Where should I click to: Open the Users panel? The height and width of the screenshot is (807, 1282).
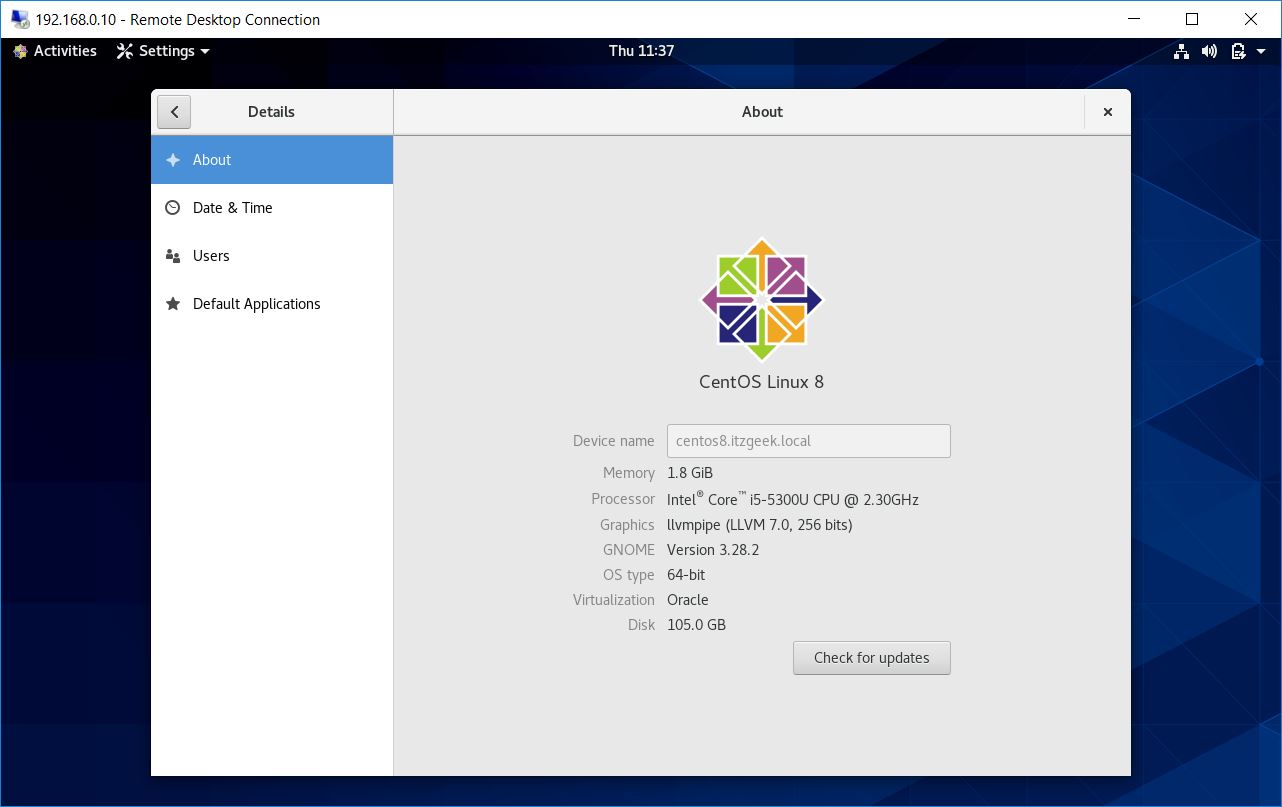[272, 256]
